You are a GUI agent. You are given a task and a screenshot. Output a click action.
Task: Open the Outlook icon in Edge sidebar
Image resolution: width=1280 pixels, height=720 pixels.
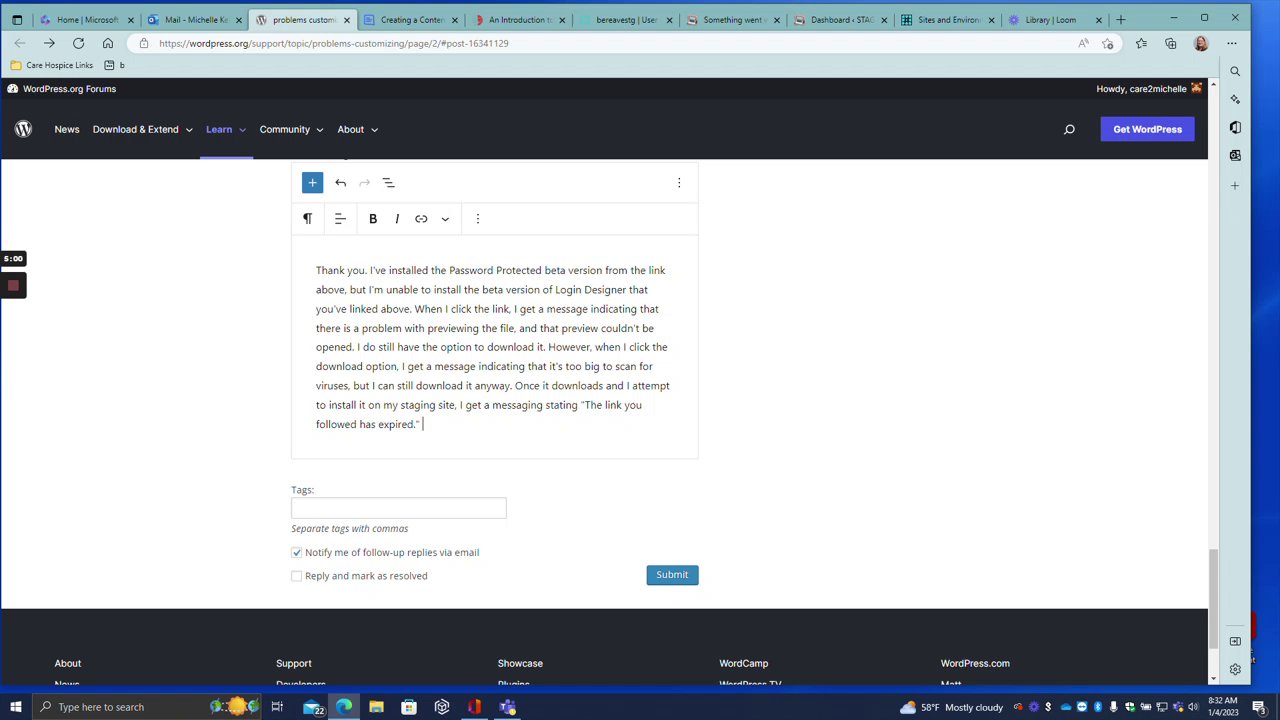coord(1235,155)
